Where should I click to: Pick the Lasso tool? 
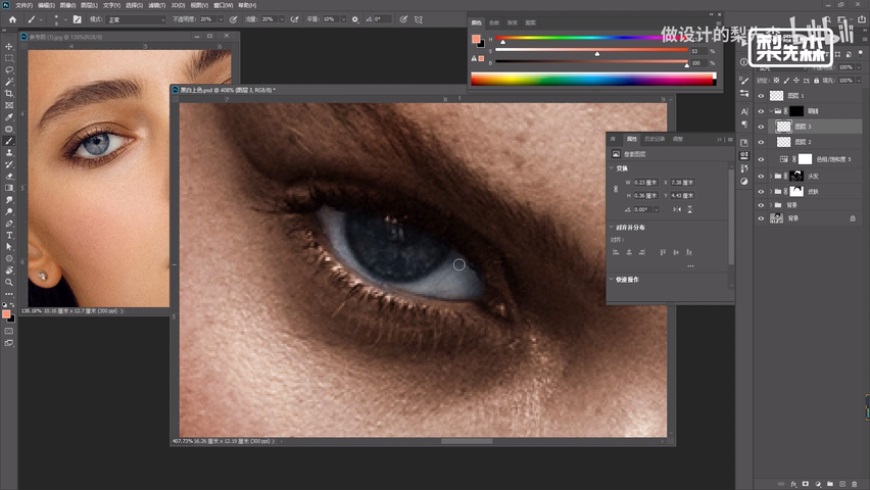pos(9,70)
